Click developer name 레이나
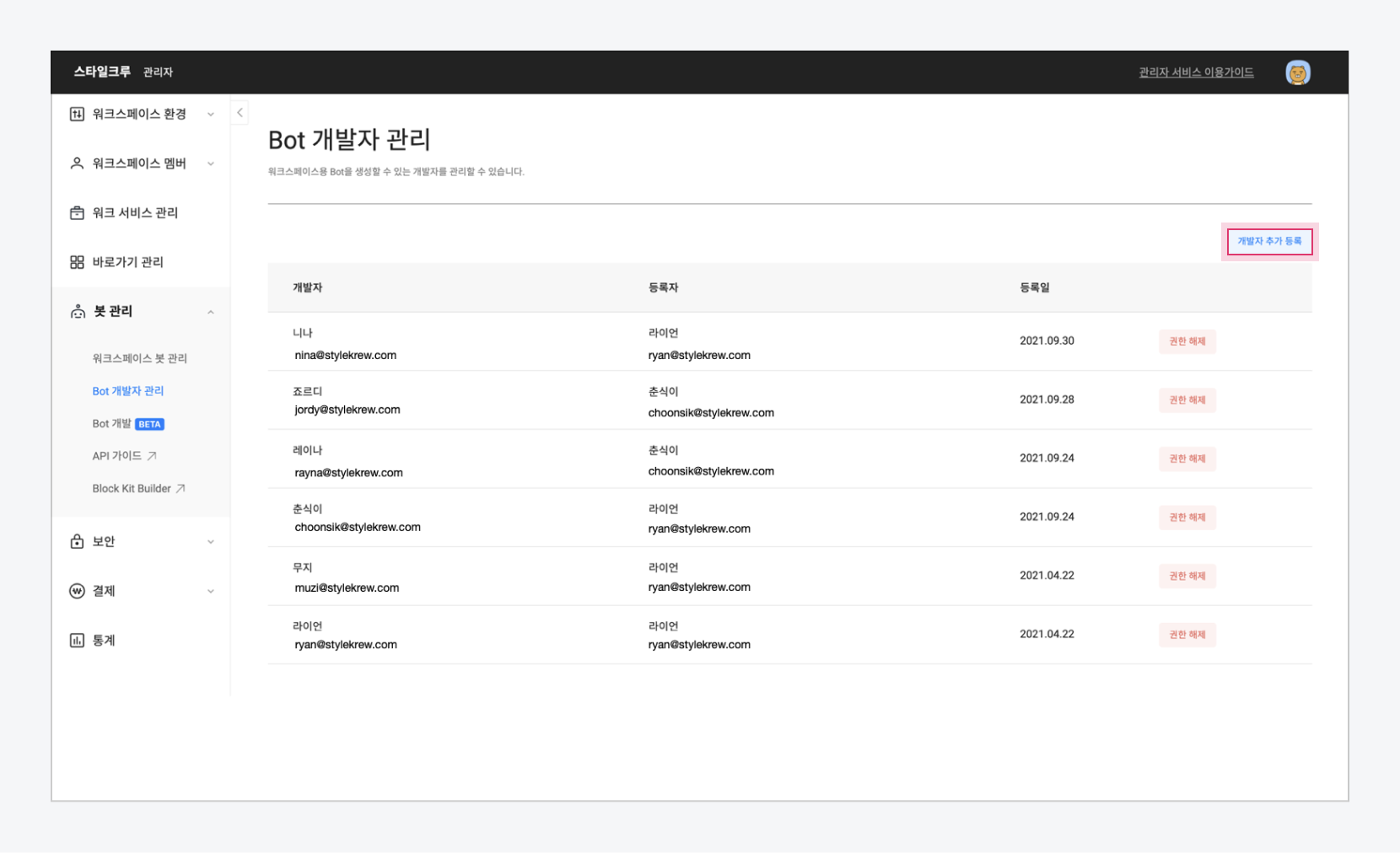The image size is (1400, 853). pos(307,451)
